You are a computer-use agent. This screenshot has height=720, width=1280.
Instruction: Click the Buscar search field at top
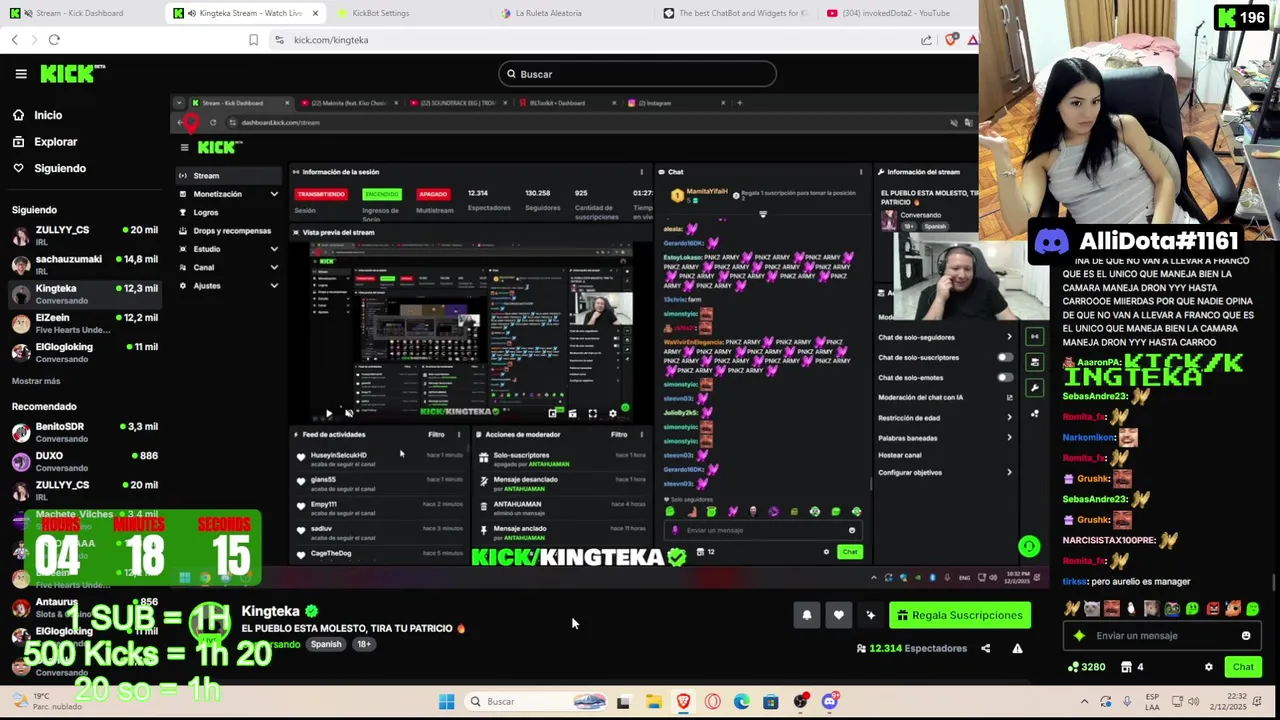coord(637,74)
